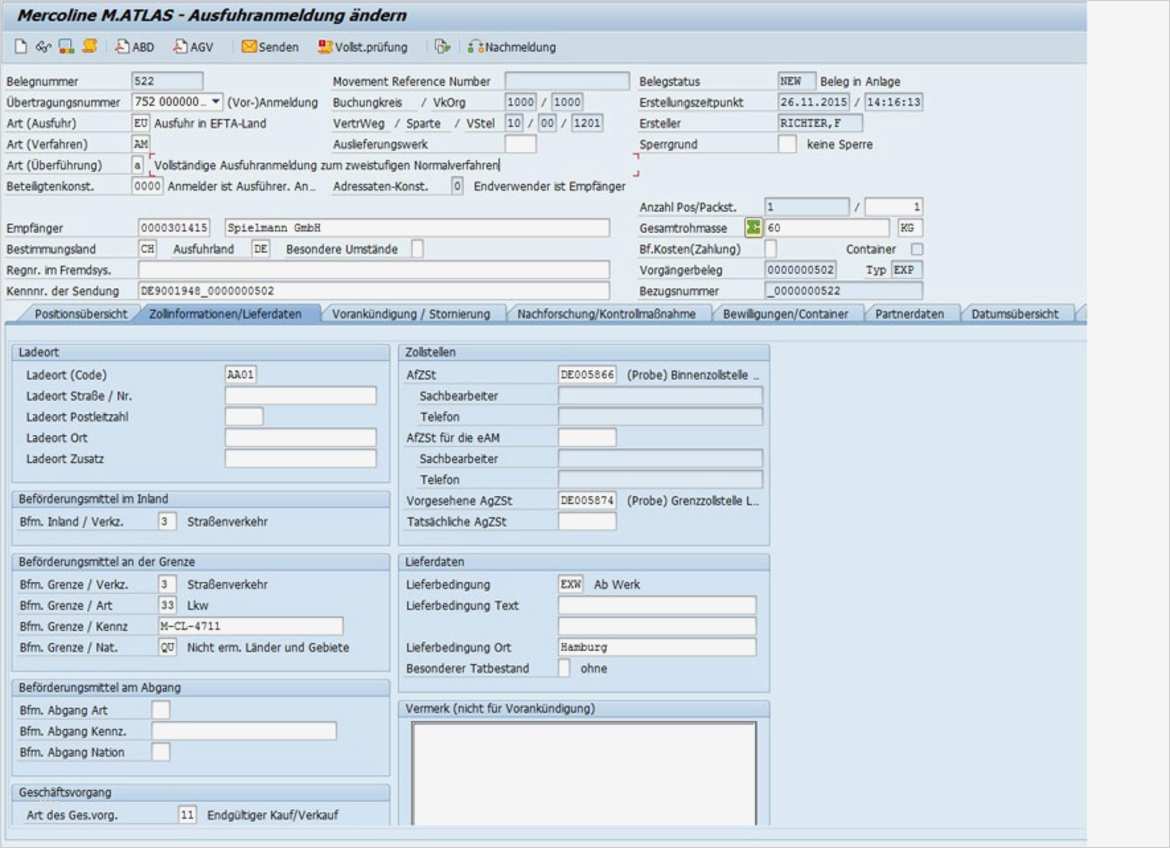Click the Movement Reference Number field
This screenshot has height=848, width=1170.
coord(567,81)
